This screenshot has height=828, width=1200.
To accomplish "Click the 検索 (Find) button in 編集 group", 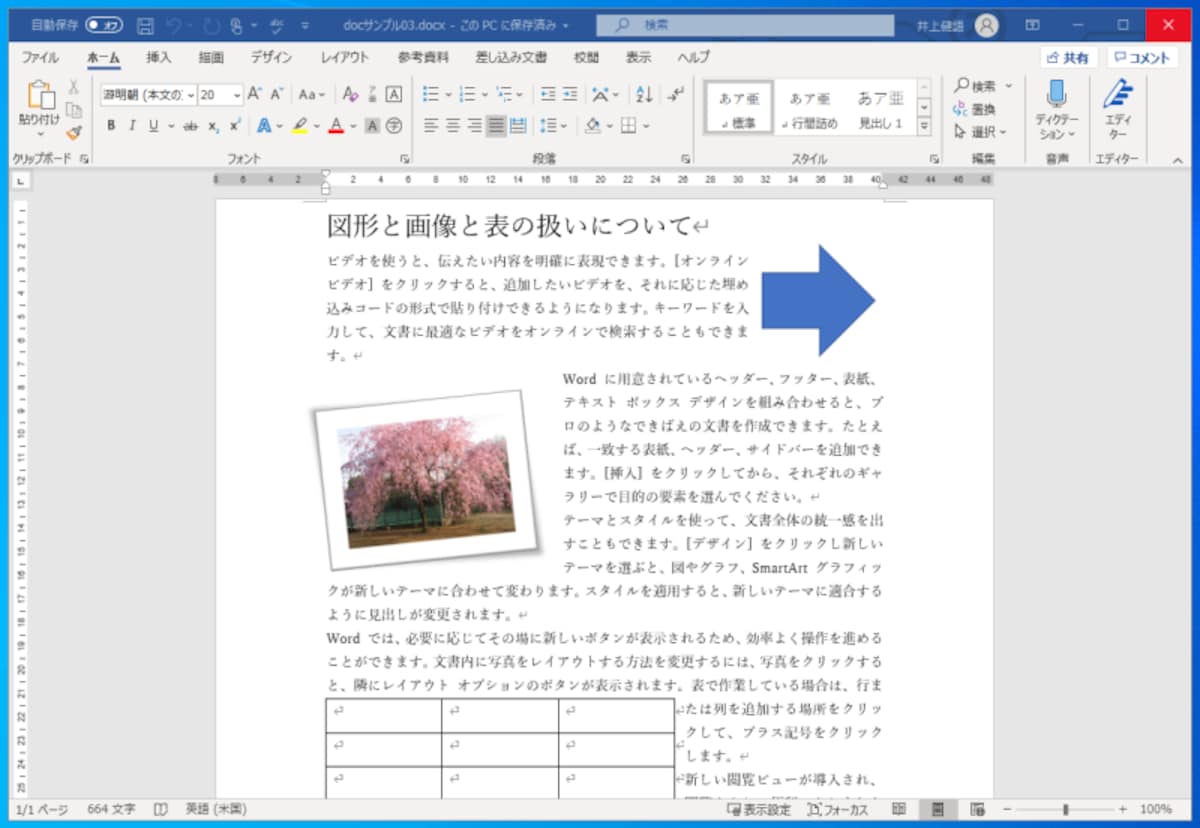I will (x=976, y=86).
